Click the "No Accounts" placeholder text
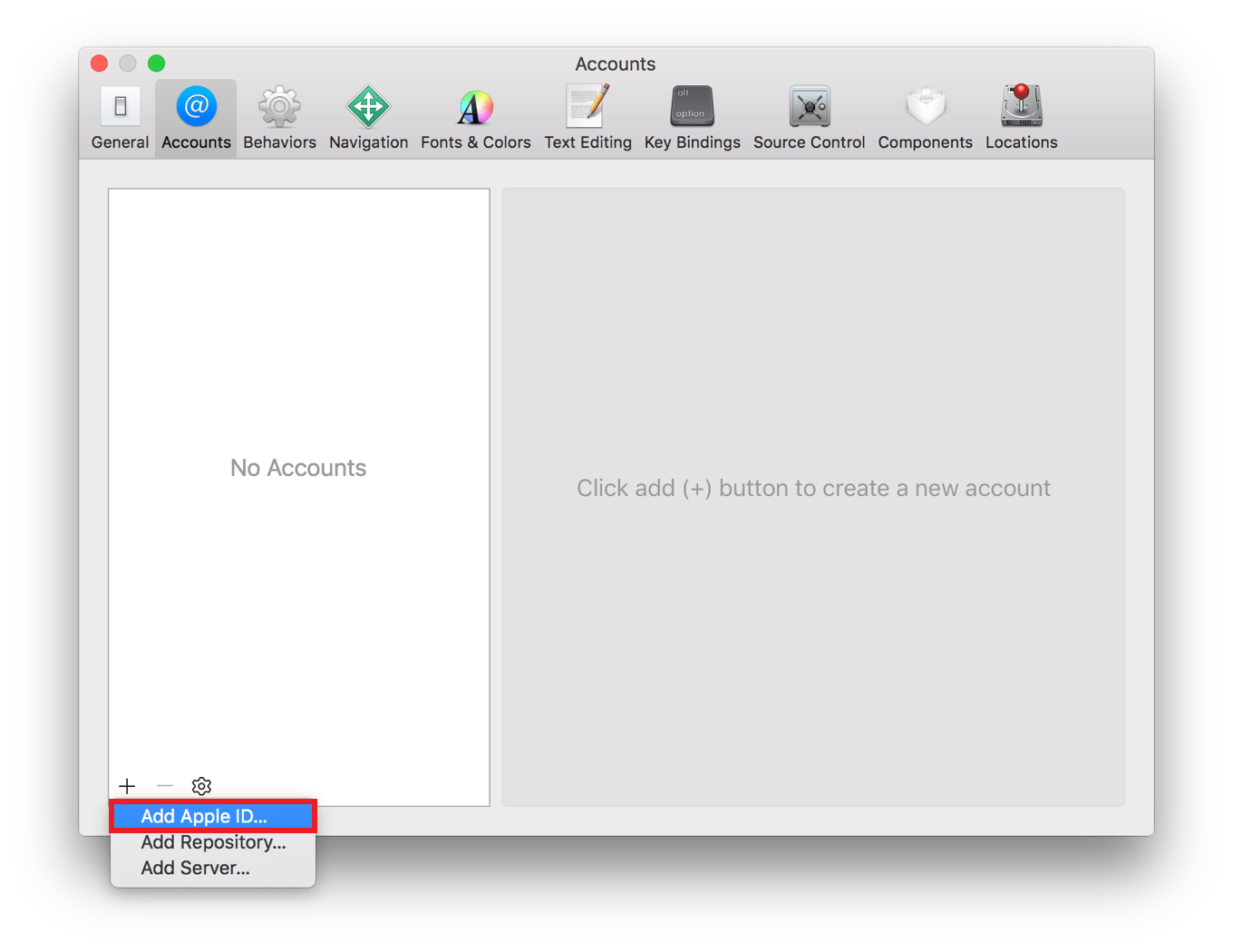The height and width of the screenshot is (952, 1233). point(298,468)
